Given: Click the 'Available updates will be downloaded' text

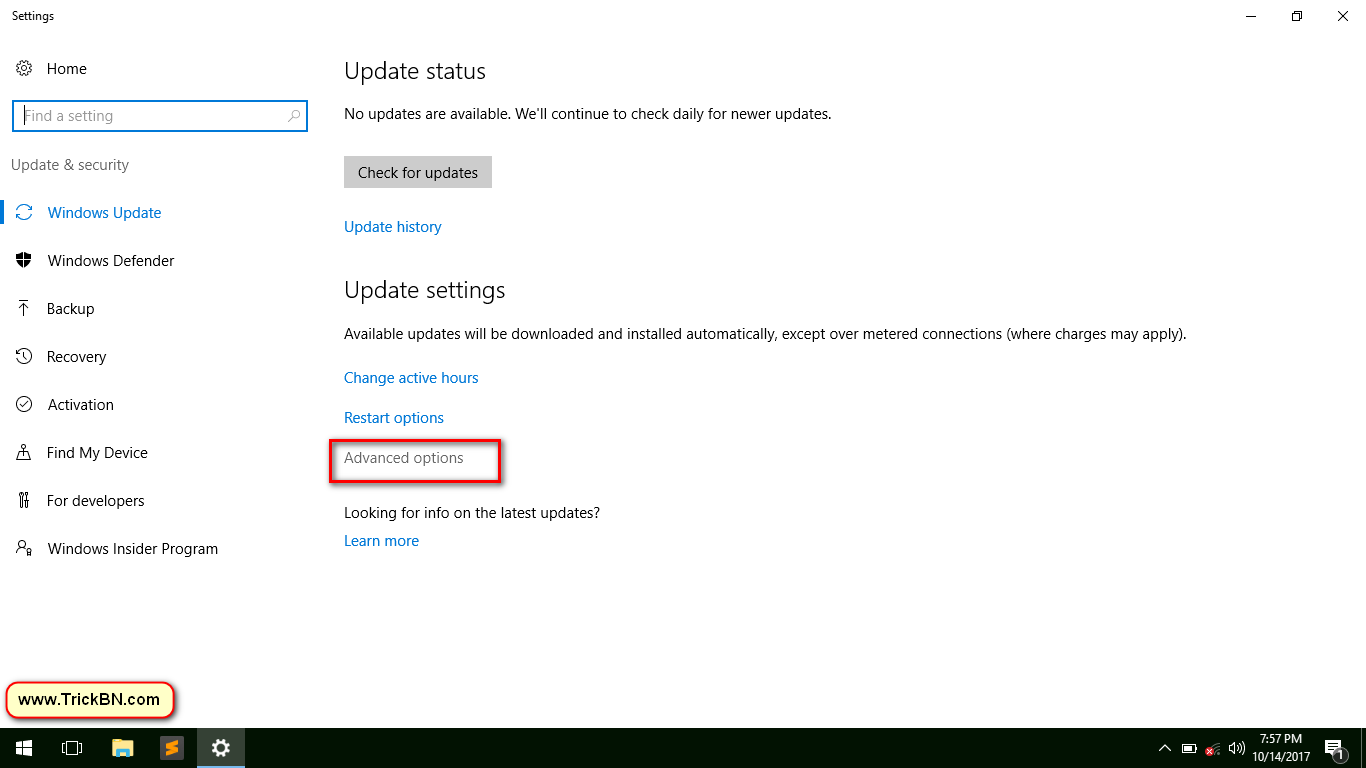Looking at the screenshot, I should click(765, 334).
